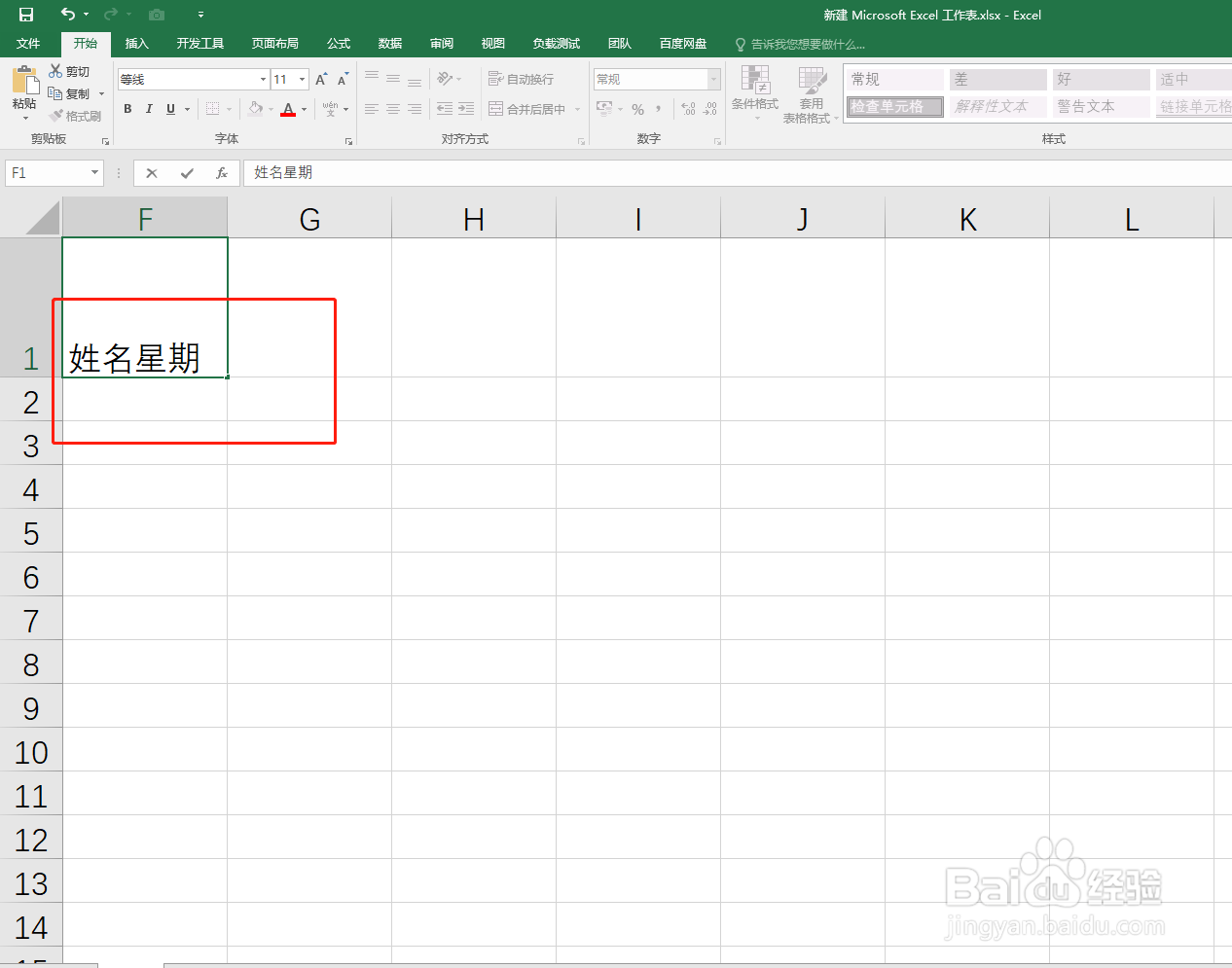Apply the 检查单元格 cell style
Viewport: 1232px width, 968px height.
click(894, 106)
